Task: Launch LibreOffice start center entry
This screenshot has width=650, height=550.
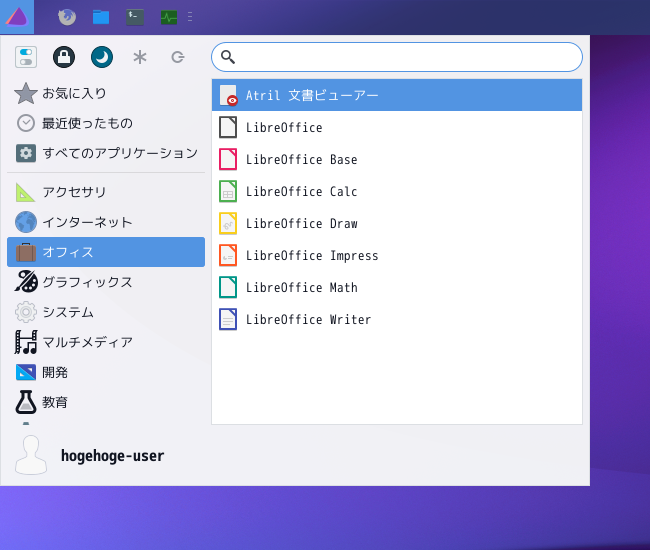Action: (x=397, y=127)
